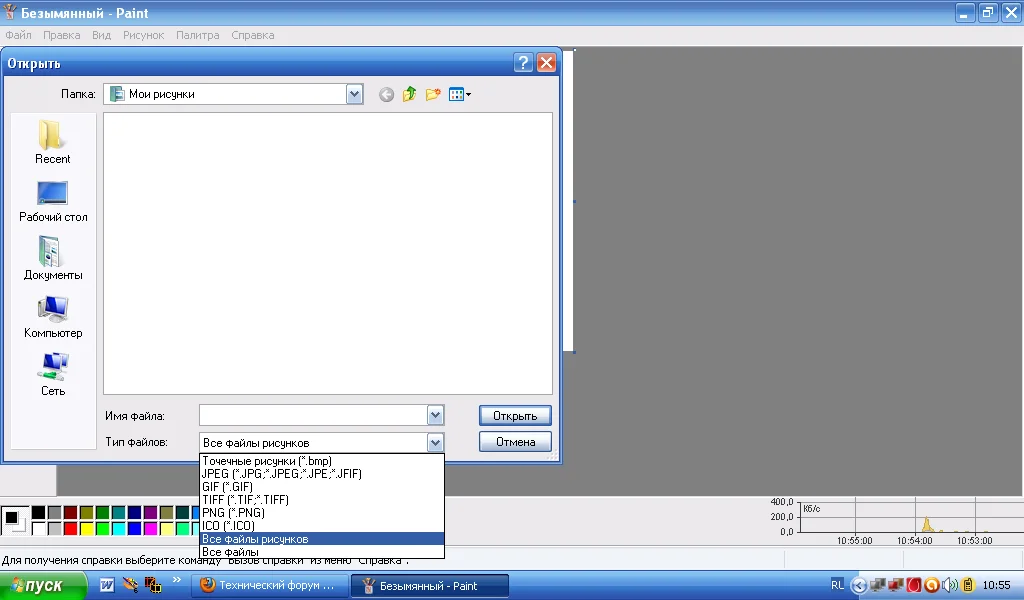Viewport: 1024px width, 600px height.
Task: Expand hidden tray icons arrow
Action: [x=859, y=586]
